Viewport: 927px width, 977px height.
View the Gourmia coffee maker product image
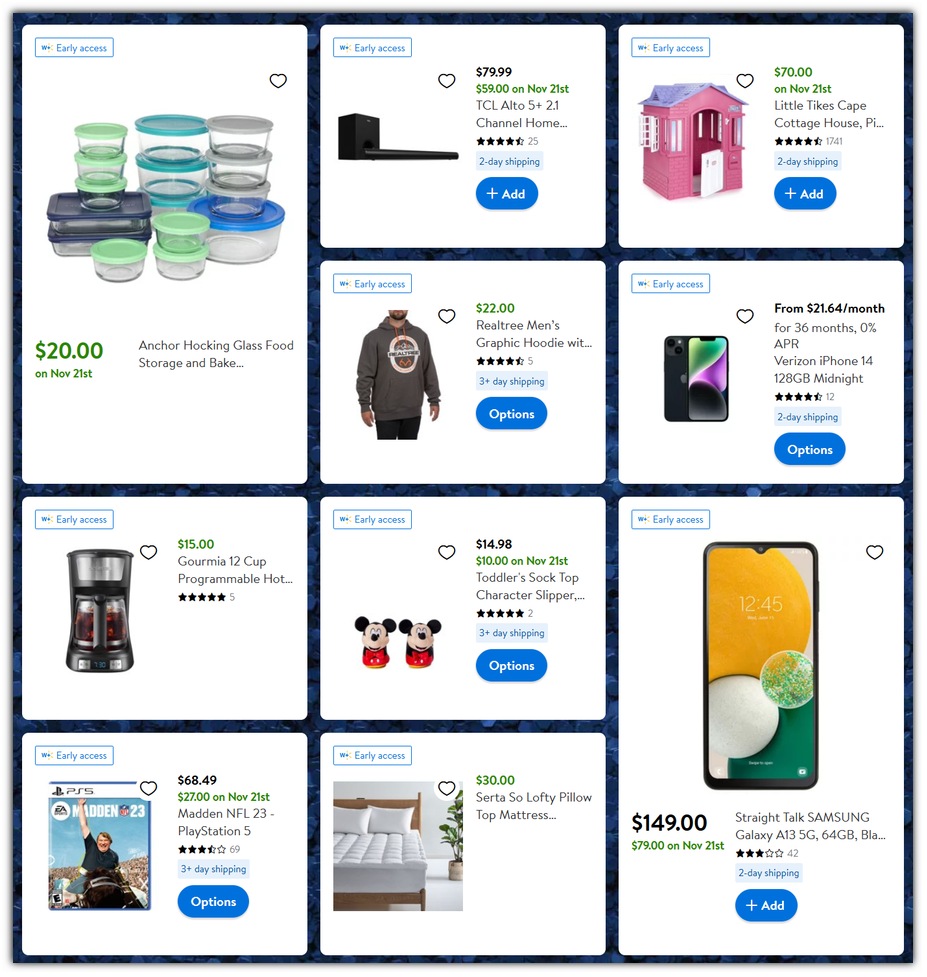point(100,611)
